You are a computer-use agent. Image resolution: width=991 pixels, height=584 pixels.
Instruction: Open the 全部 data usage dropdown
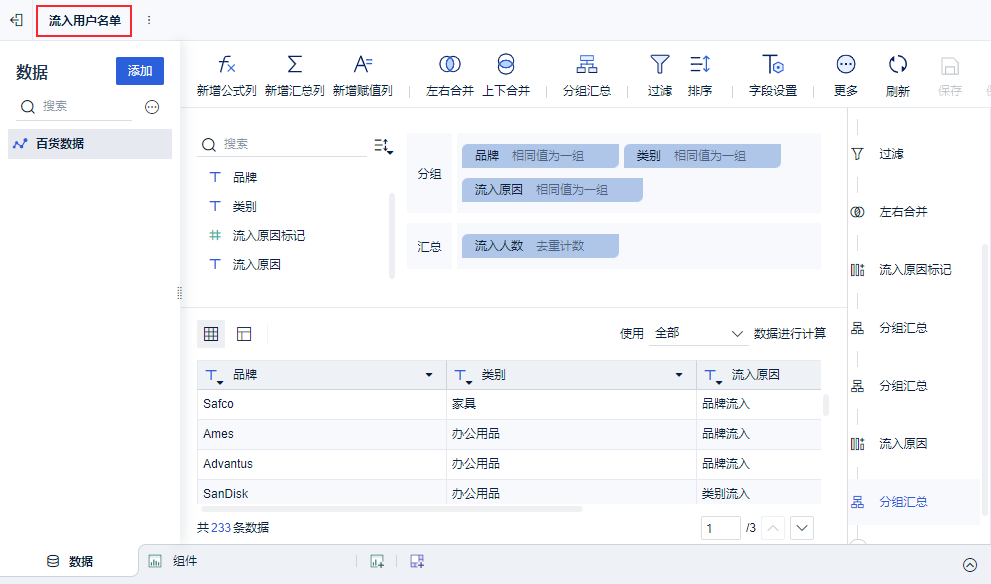(x=698, y=333)
